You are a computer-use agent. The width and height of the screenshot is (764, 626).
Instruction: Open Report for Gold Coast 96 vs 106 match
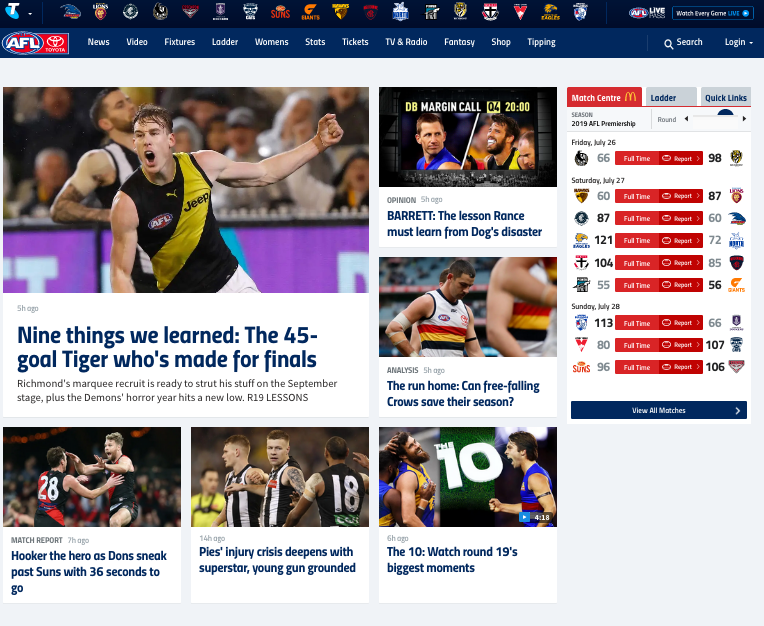click(681, 367)
